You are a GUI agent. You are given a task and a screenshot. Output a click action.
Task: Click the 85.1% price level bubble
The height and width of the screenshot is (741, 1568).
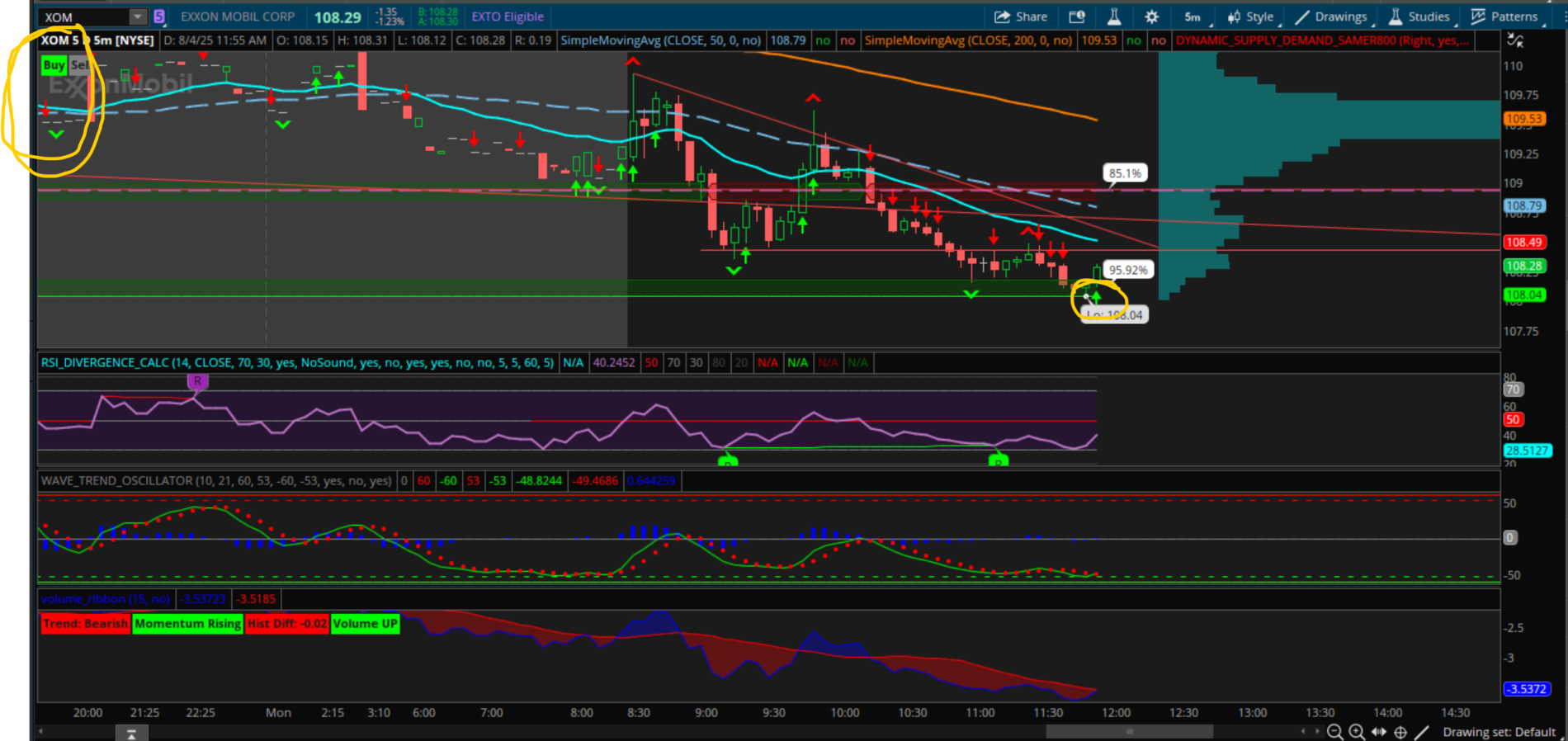click(1125, 173)
